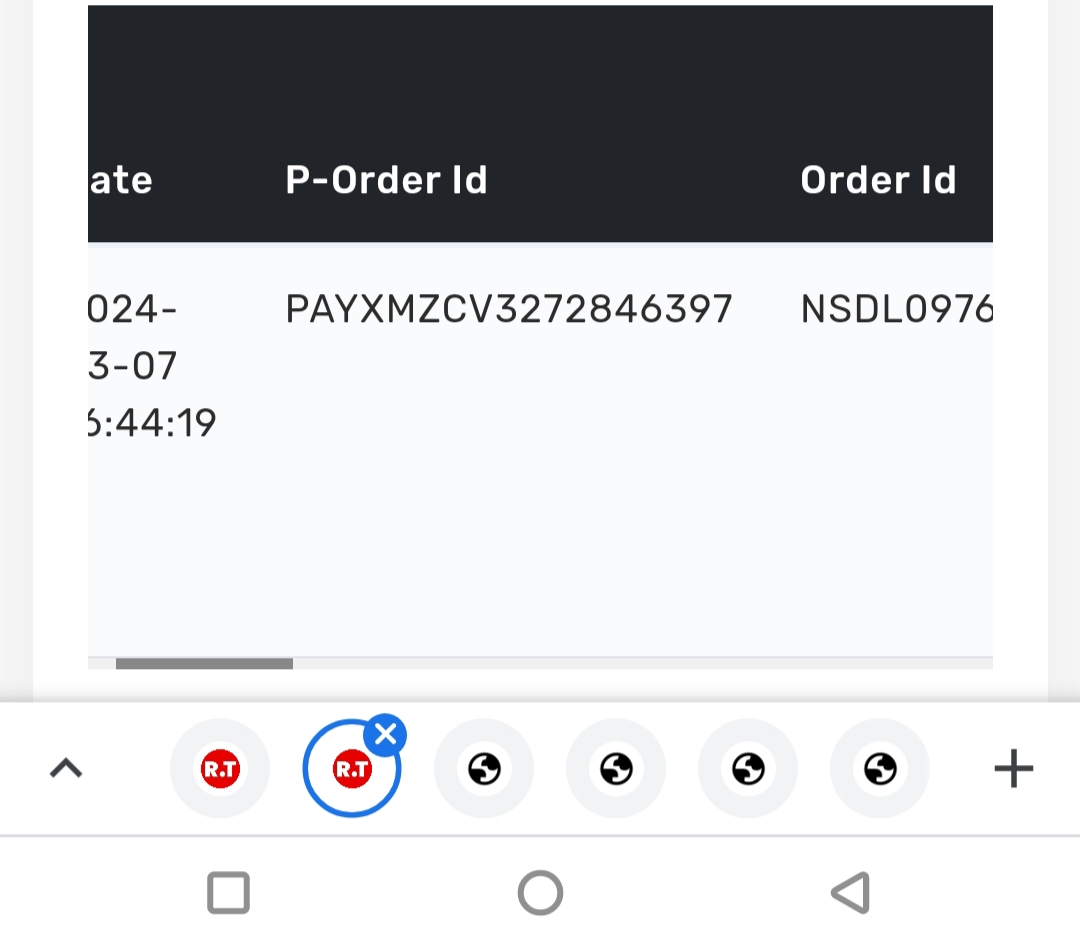Expand the tab strip with the up chevron
The width and height of the screenshot is (1080, 948).
click(66, 769)
